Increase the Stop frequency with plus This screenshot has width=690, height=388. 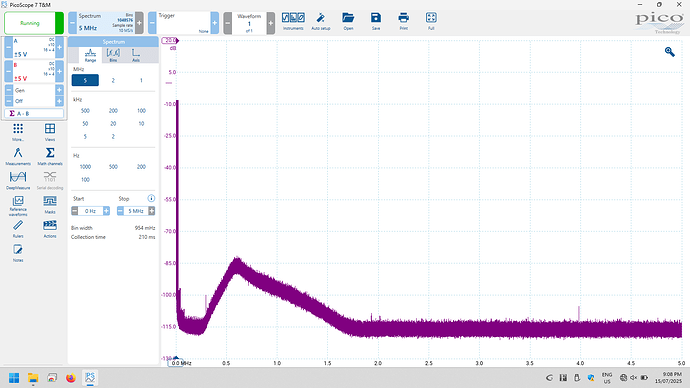coord(151,211)
